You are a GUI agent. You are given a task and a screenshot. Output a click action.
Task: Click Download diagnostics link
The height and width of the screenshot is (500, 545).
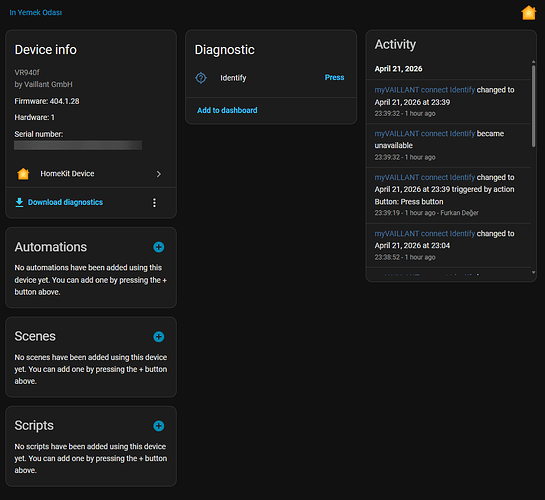coord(65,202)
